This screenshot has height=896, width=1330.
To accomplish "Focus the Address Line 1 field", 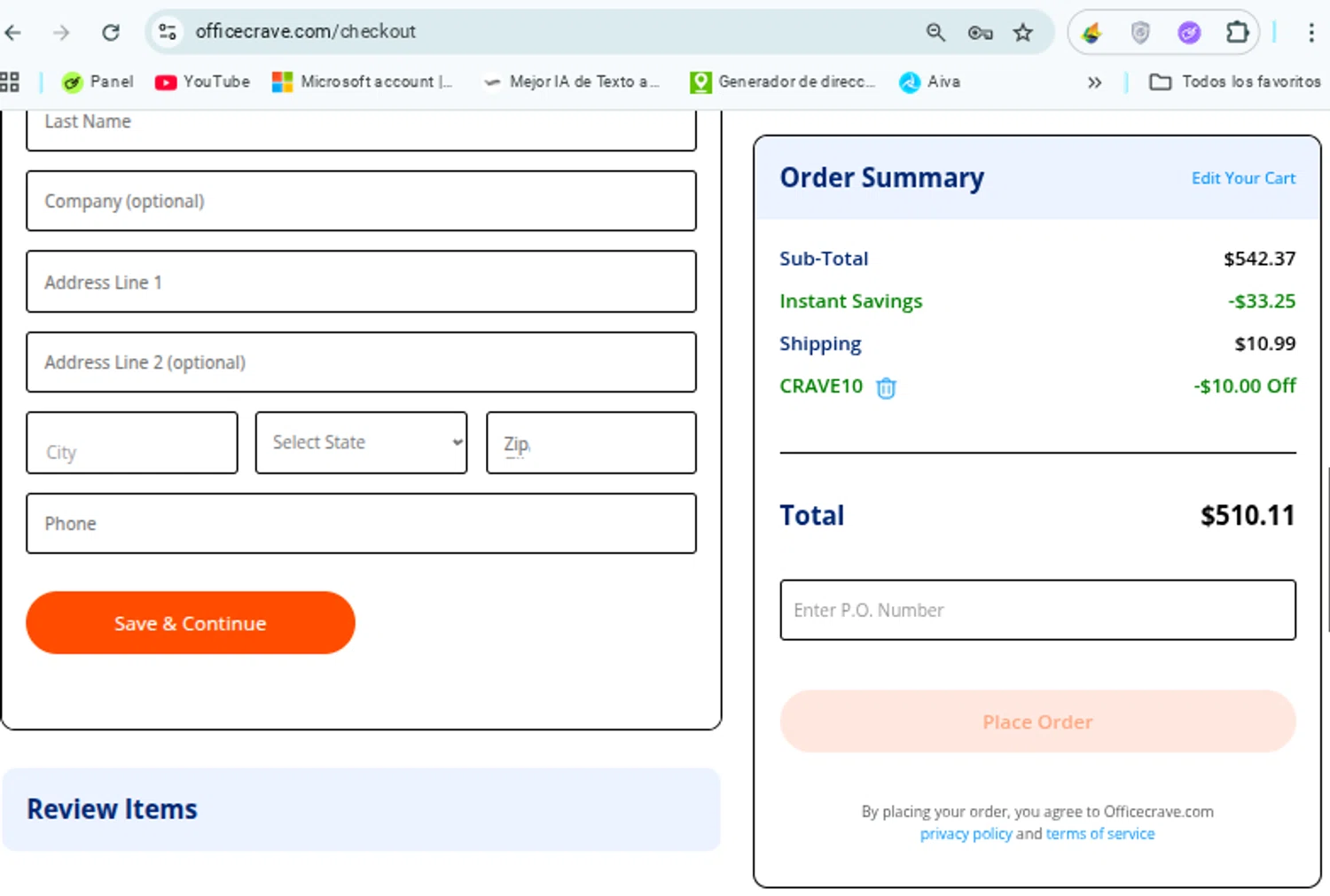I will (x=361, y=282).
